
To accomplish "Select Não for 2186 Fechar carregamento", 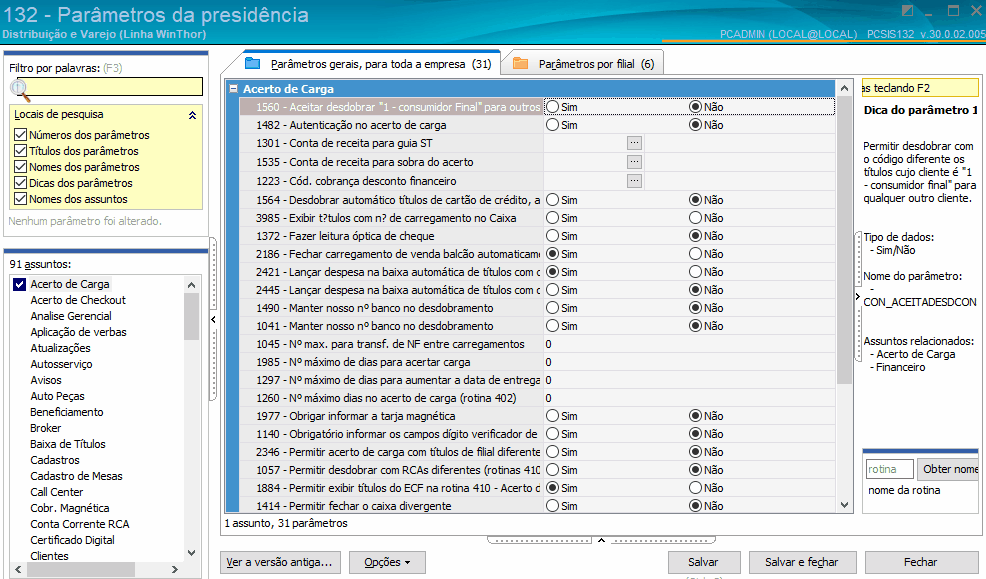I will tap(695, 254).
